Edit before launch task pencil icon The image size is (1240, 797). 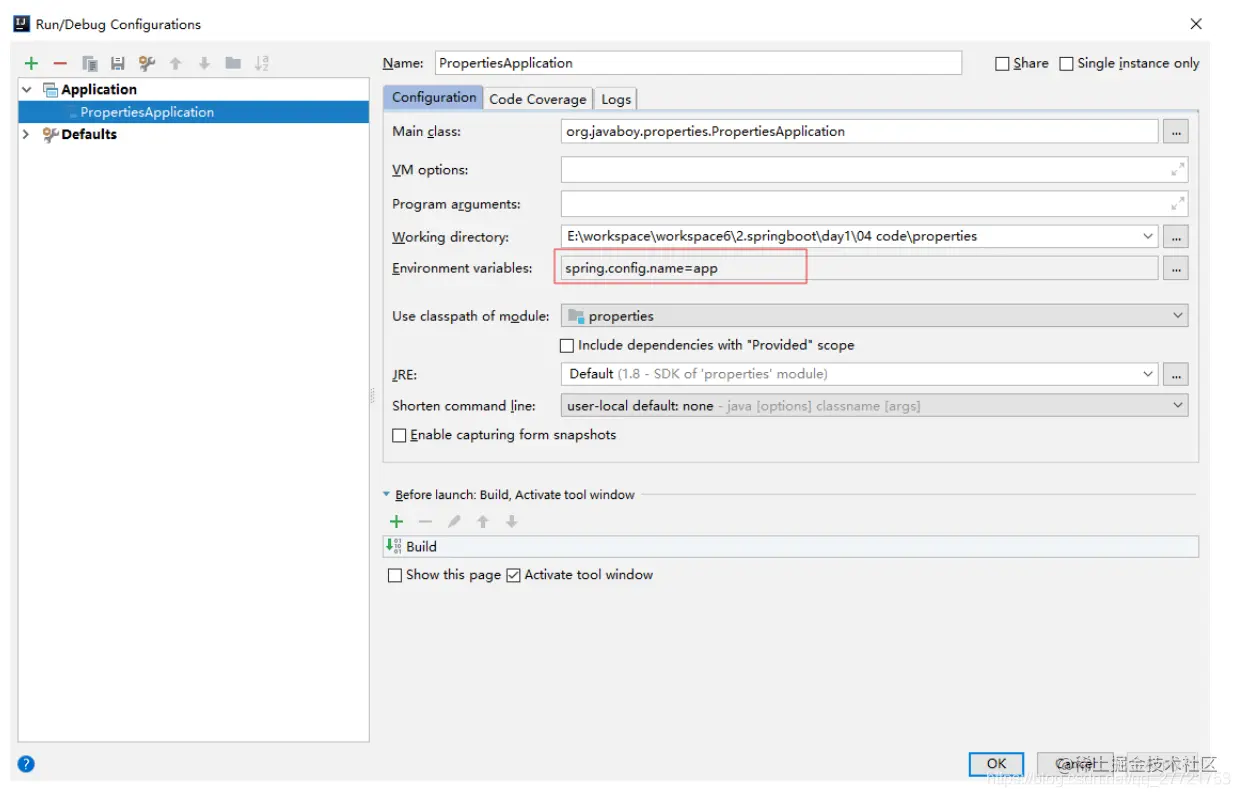[x=454, y=521]
